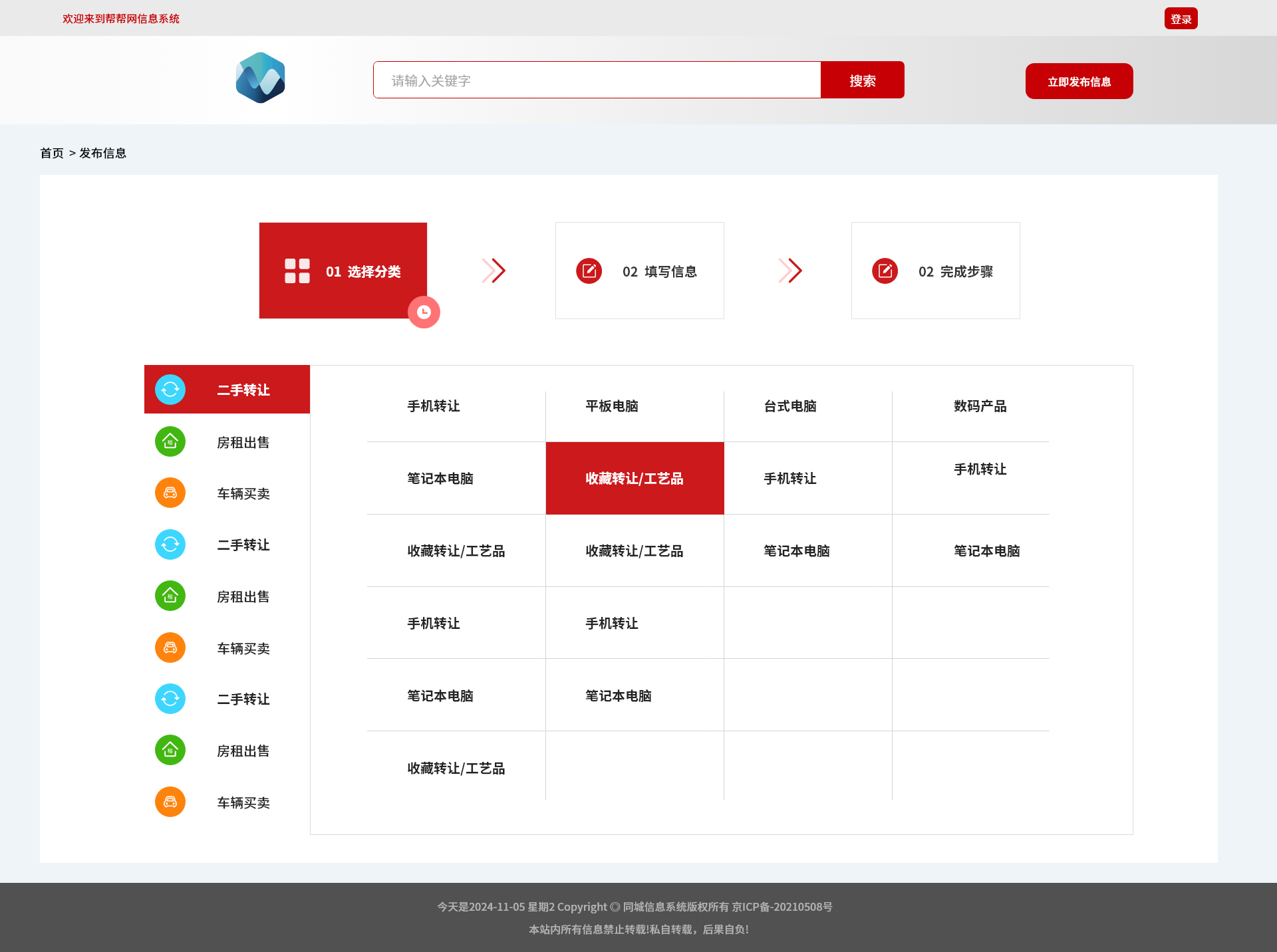This screenshot has height=952, width=1277.
Task: Click the double chevron before 完成步骤 step
Action: [x=790, y=271]
